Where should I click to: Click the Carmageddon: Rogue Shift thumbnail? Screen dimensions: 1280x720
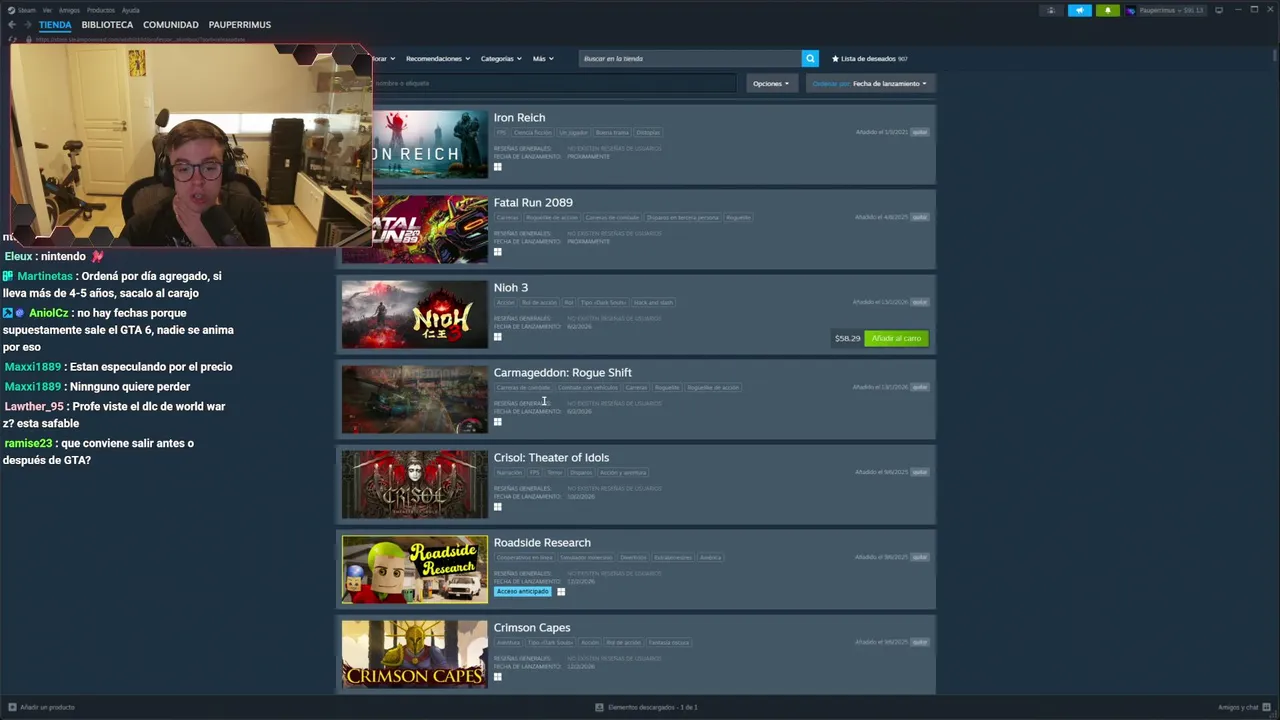click(x=415, y=399)
